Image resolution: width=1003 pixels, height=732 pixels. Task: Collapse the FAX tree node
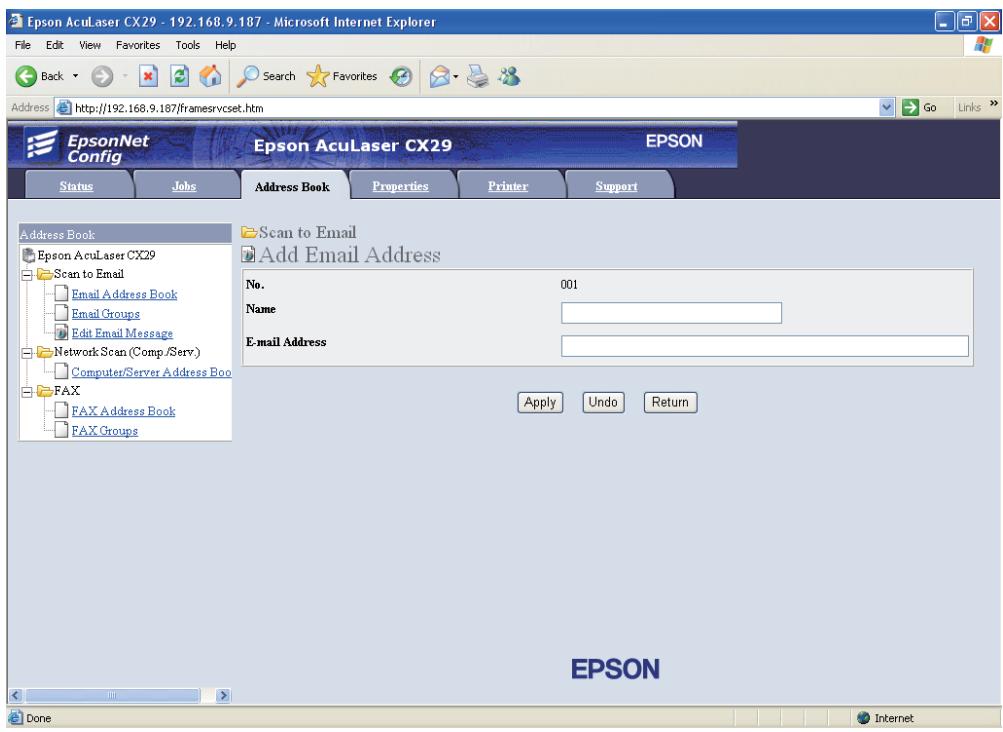(x=27, y=392)
